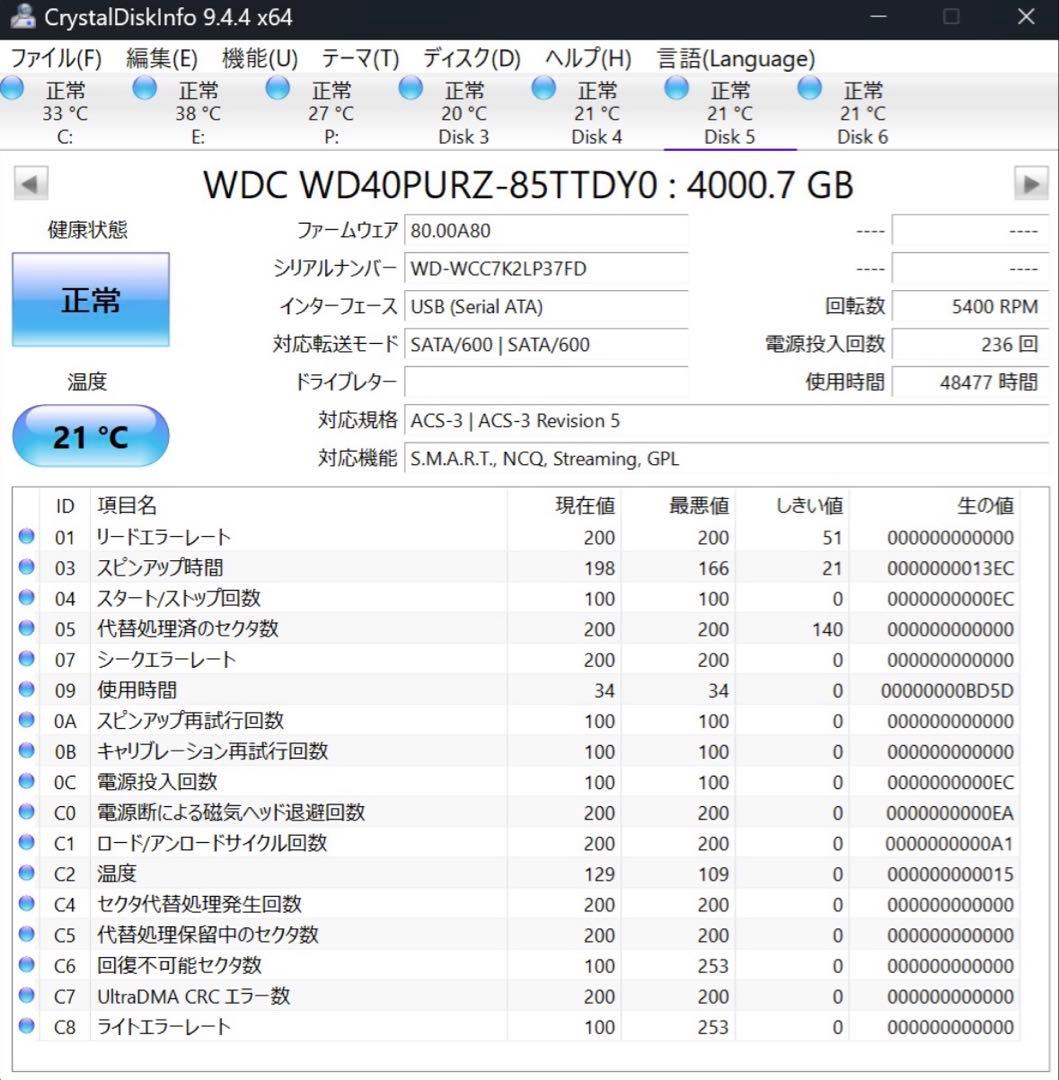The height and width of the screenshot is (1080, 1059).
Task: Click status icon of 09 使用時間 row
Action: click(x=26, y=689)
